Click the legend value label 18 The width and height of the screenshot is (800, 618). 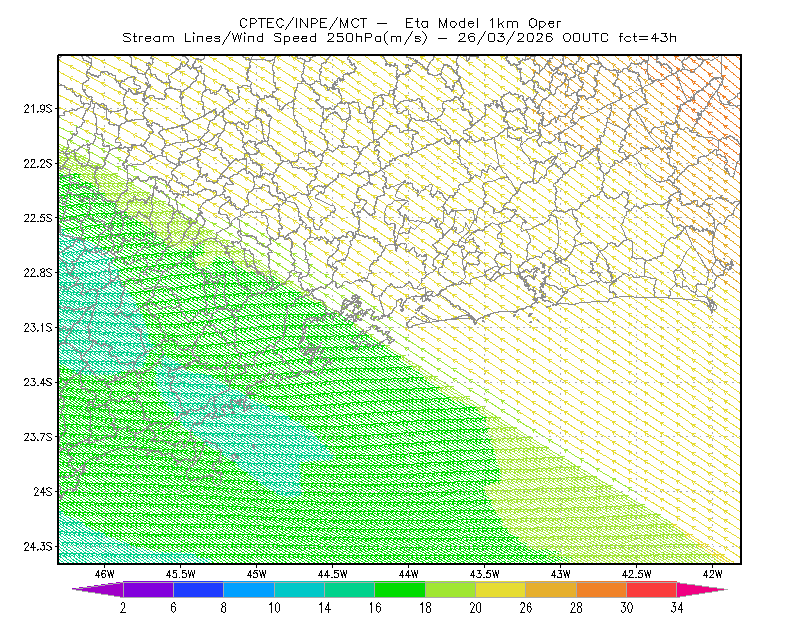coord(425,608)
